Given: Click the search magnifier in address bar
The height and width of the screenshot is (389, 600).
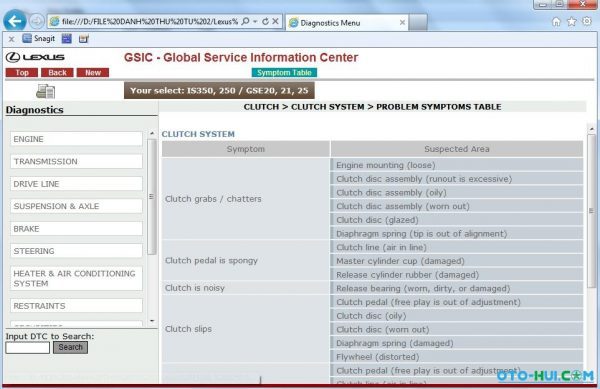Looking at the screenshot, I should tap(245, 21).
